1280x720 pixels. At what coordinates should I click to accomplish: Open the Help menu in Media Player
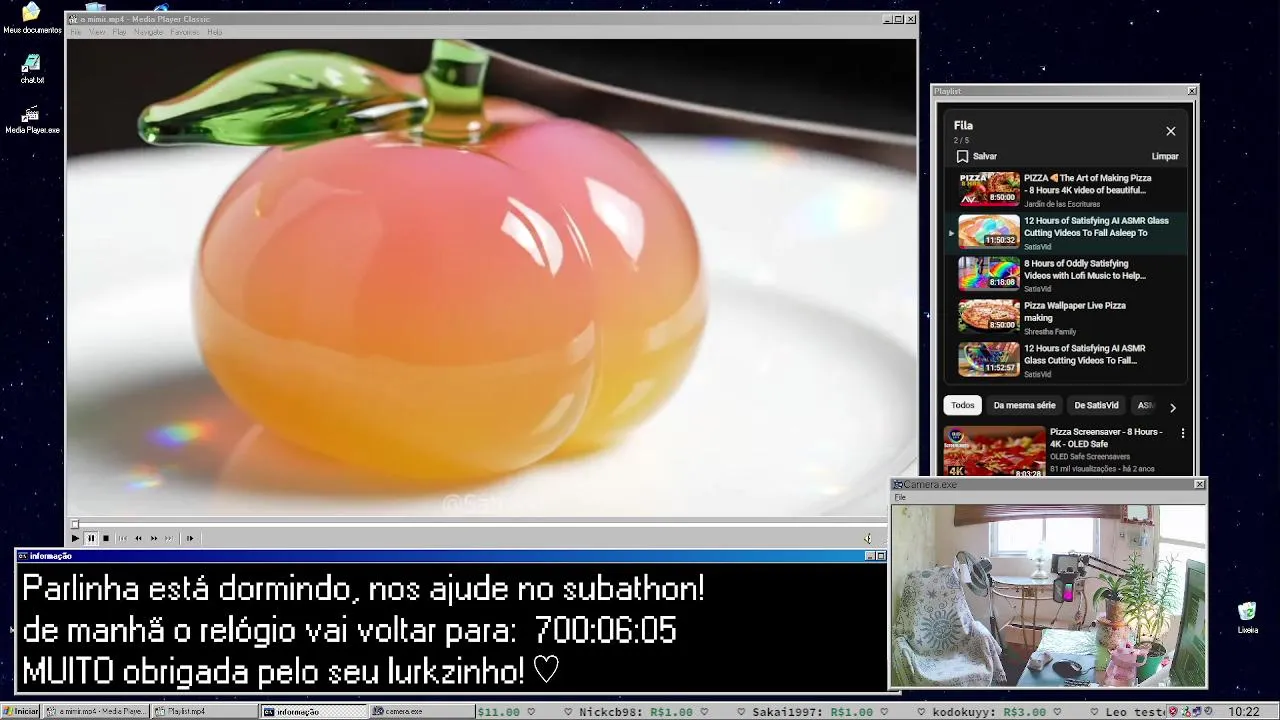point(214,32)
